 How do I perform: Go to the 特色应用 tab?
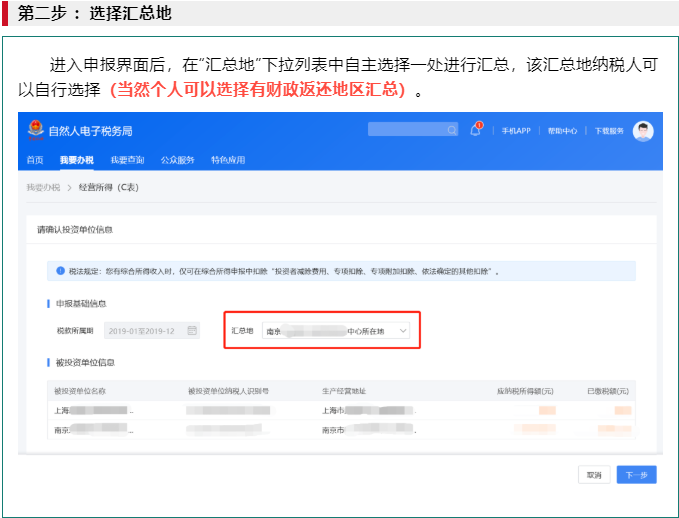(229, 160)
